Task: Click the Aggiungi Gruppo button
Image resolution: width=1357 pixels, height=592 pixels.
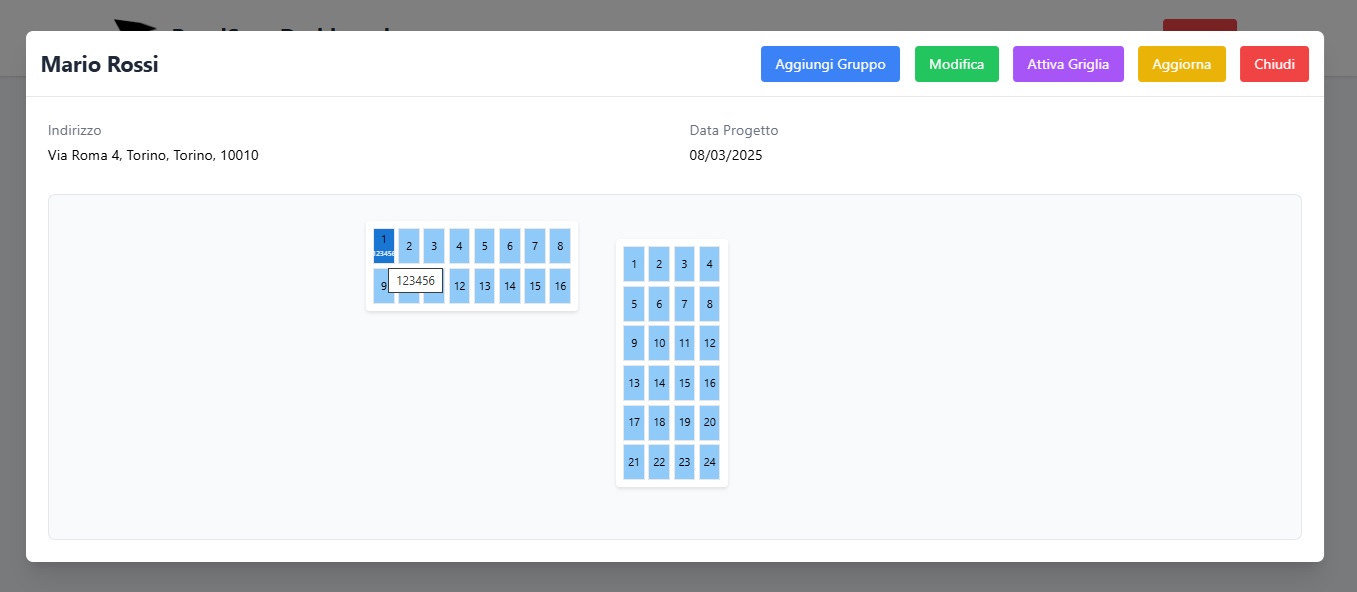Action: point(830,64)
